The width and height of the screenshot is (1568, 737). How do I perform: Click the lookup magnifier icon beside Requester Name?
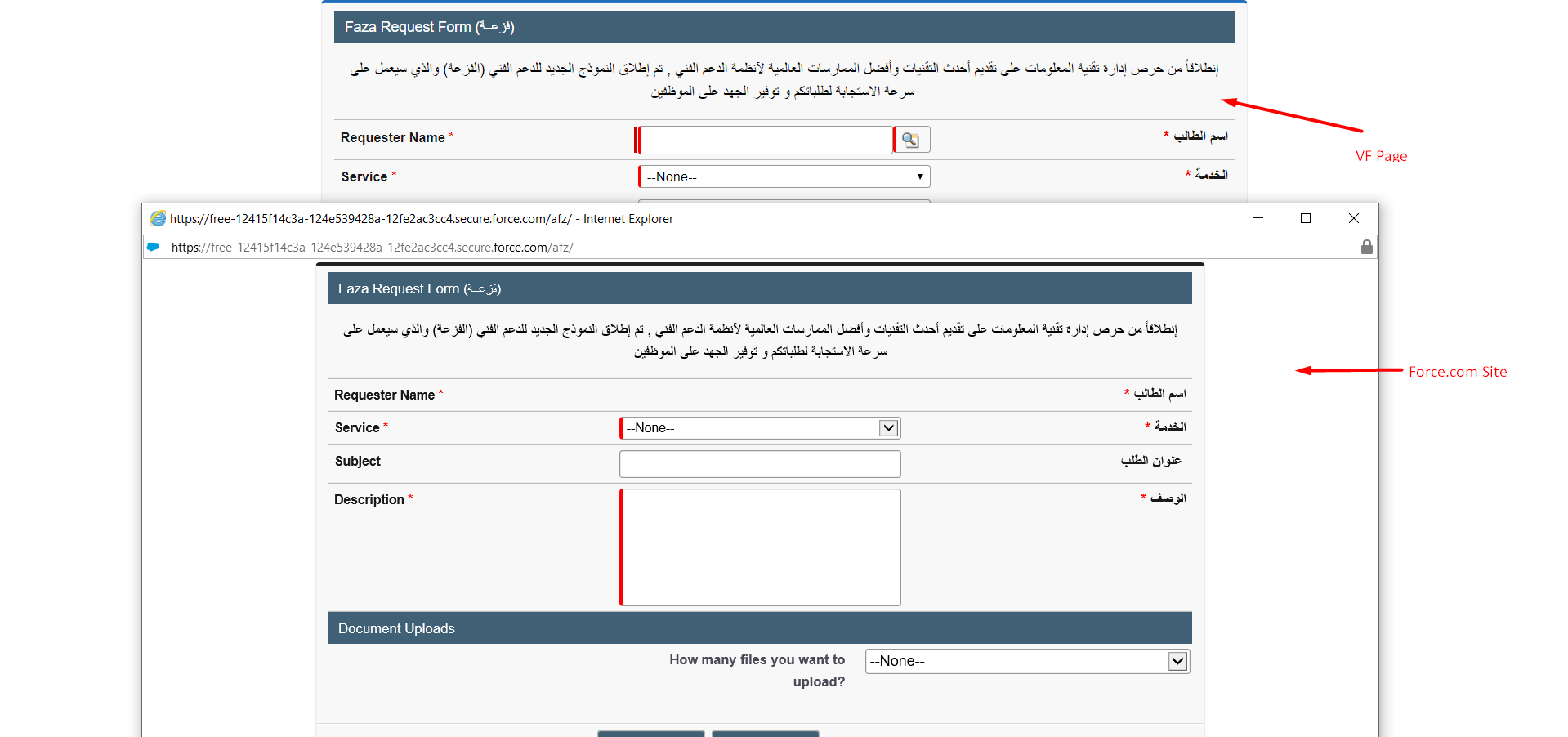pyautogui.click(x=911, y=140)
